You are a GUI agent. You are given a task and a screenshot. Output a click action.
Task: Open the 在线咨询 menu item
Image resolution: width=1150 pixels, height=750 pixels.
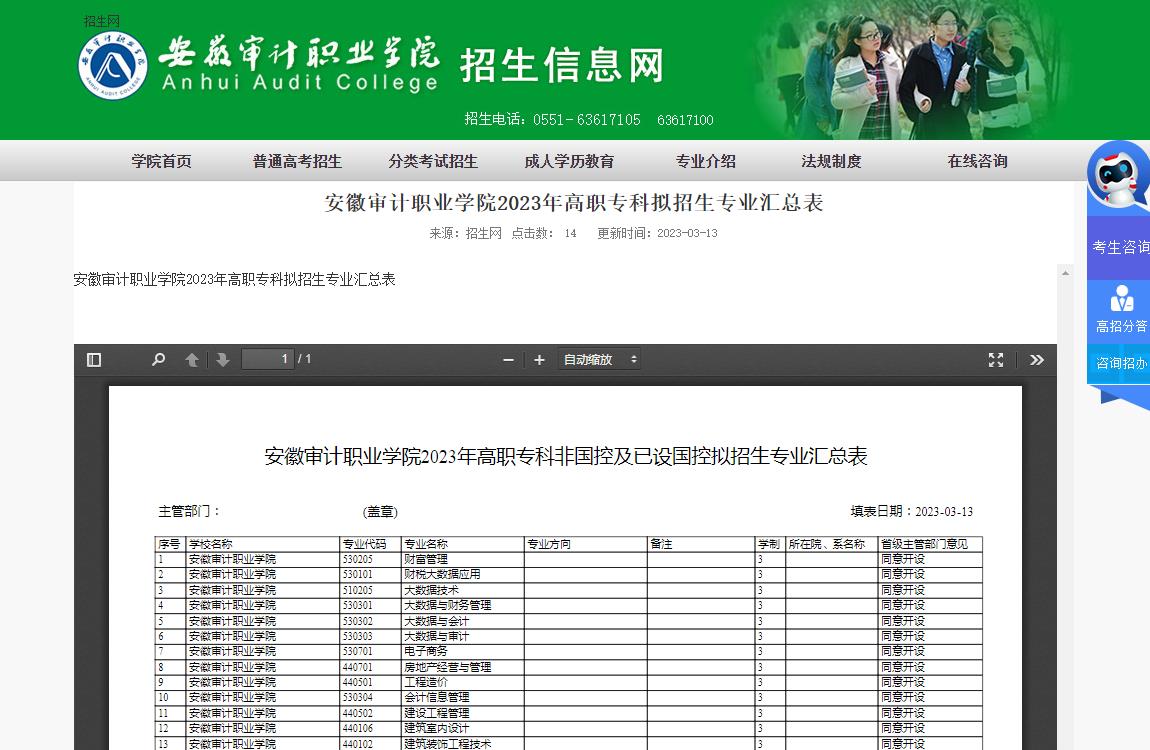(977, 161)
